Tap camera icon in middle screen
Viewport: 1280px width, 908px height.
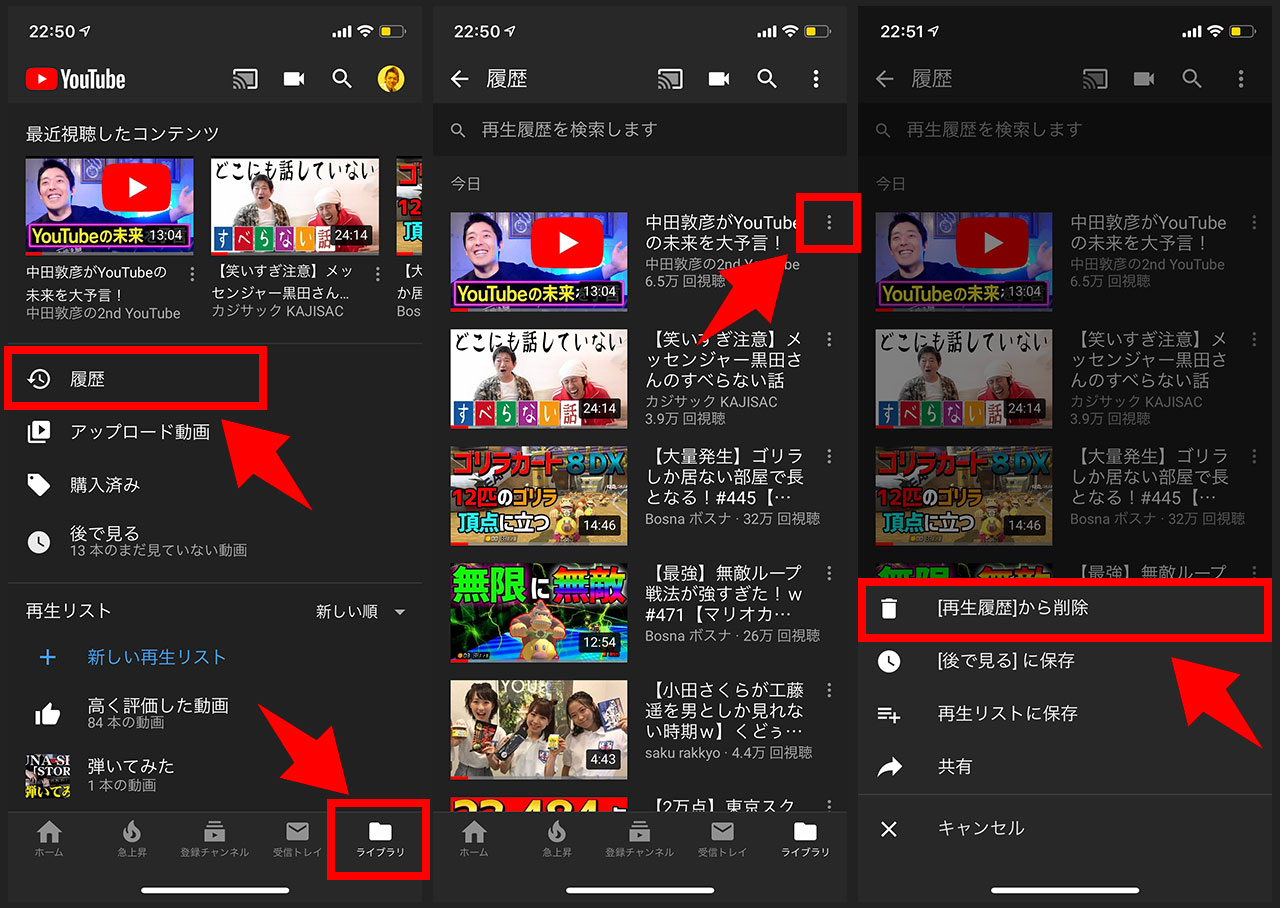click(x=718, y=79)
